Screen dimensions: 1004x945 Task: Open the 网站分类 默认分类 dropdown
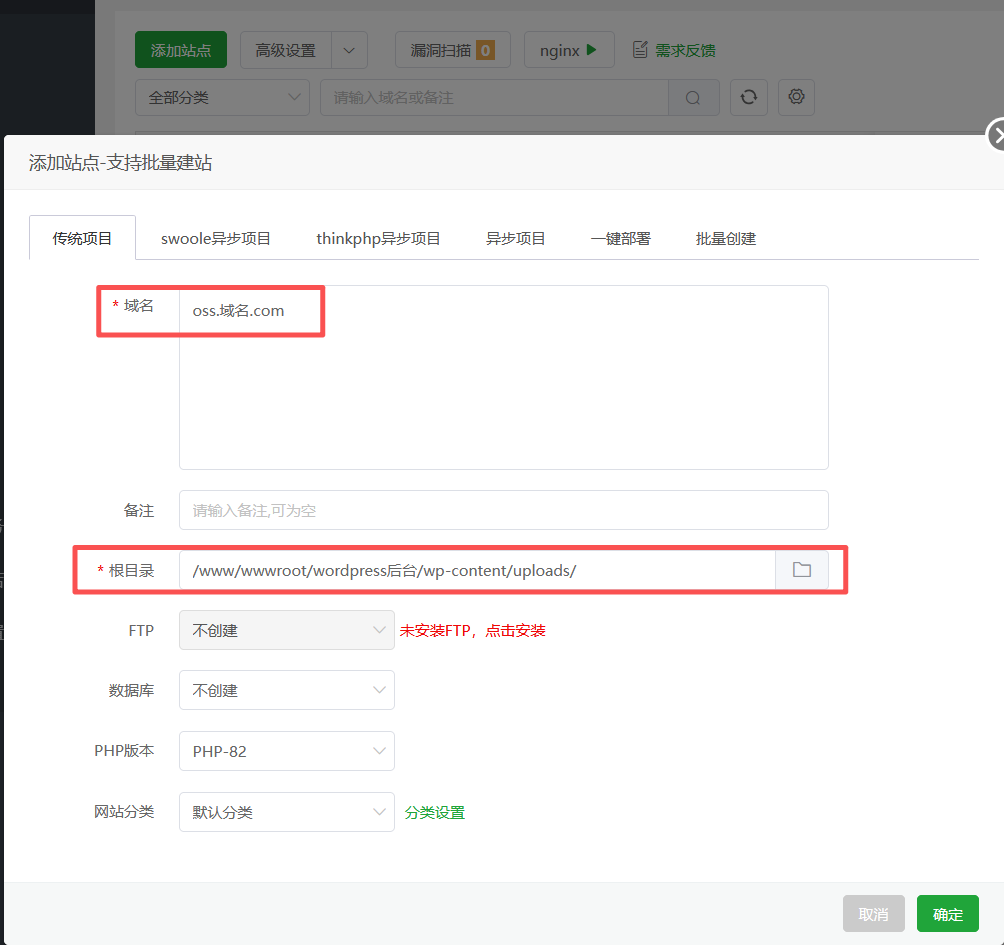[286, 812]
